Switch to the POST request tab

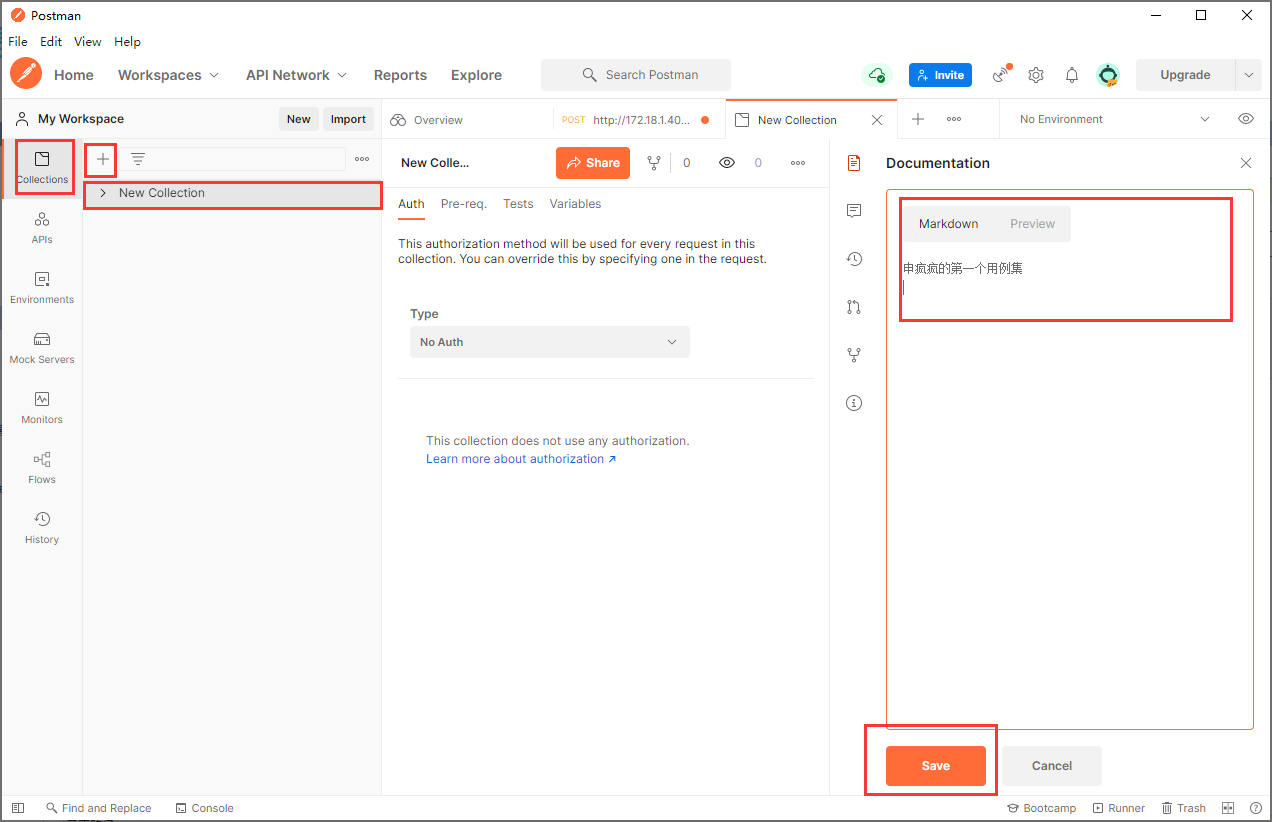pos(639,119)
